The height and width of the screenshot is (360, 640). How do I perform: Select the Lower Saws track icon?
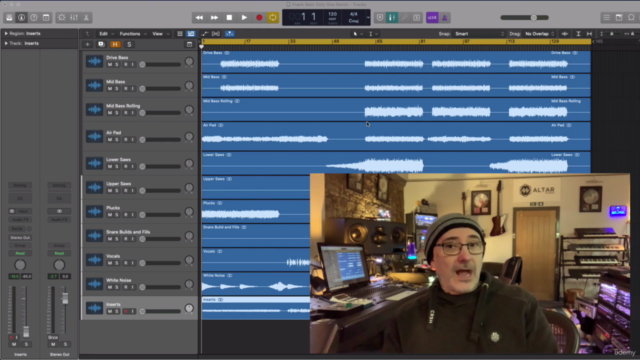(x=94, y=164)
